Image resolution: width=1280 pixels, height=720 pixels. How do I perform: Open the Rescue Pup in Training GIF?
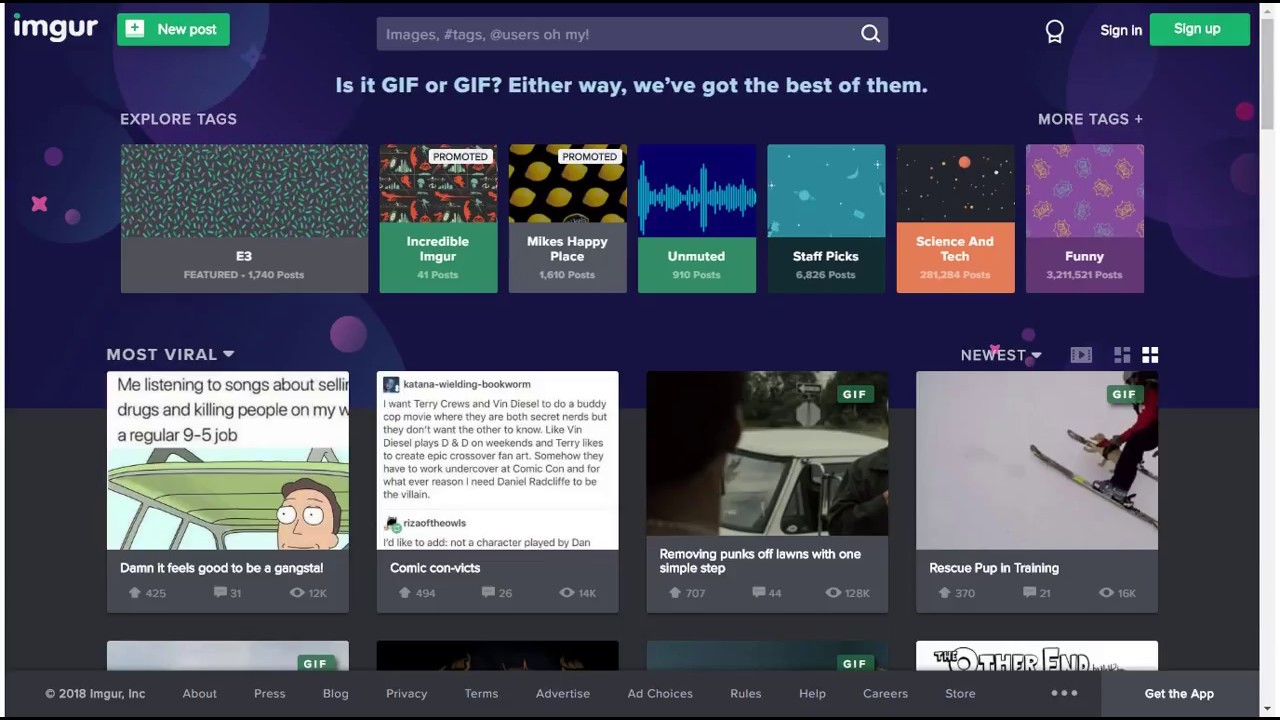coord(1037,460)
